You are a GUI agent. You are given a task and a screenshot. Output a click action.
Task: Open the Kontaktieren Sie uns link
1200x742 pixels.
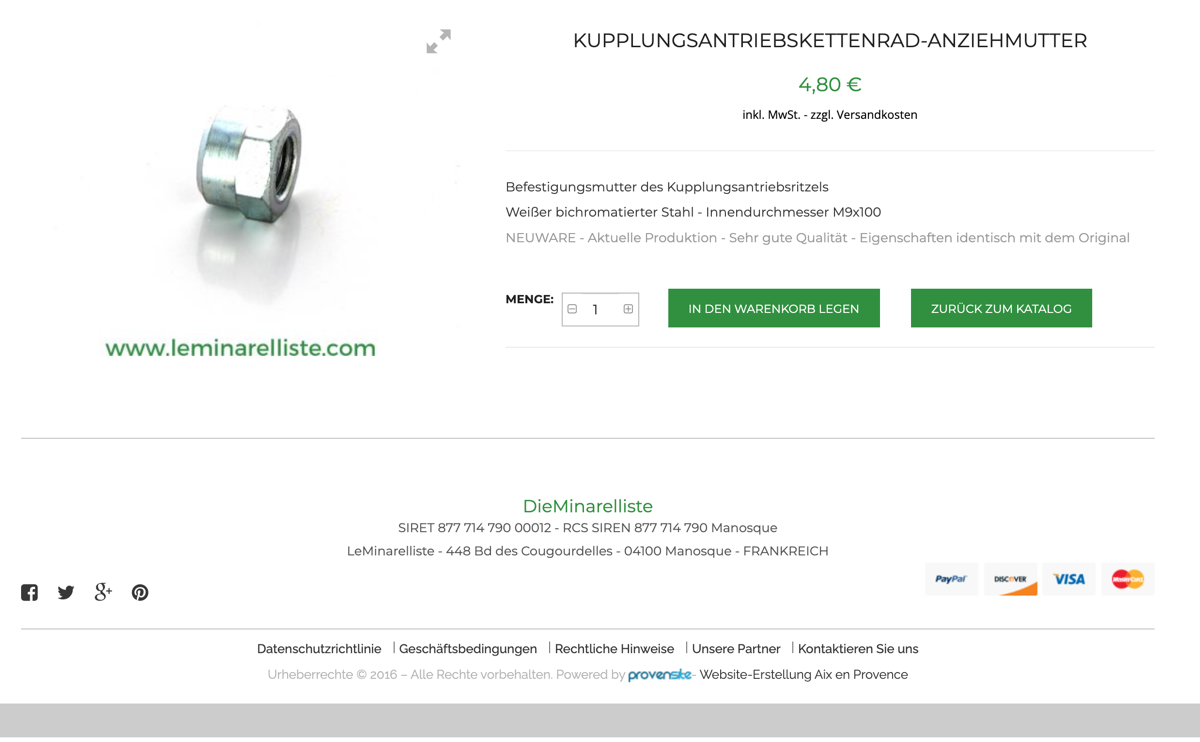858,649
